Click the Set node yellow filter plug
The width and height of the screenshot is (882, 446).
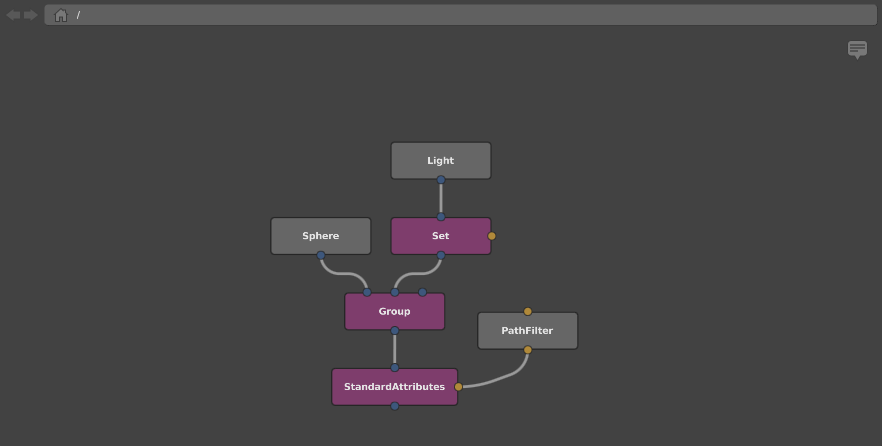coord(492,236)
